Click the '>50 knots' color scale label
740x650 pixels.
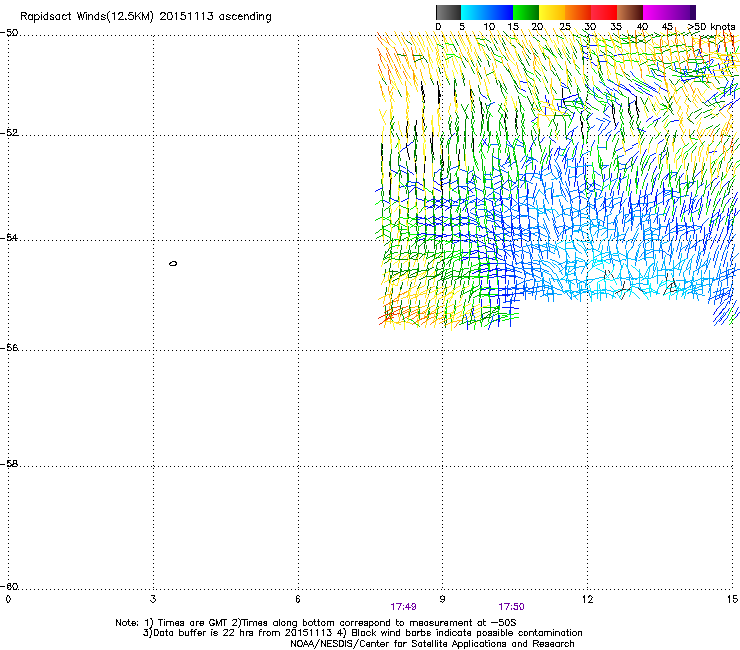(x=711, y=27)
